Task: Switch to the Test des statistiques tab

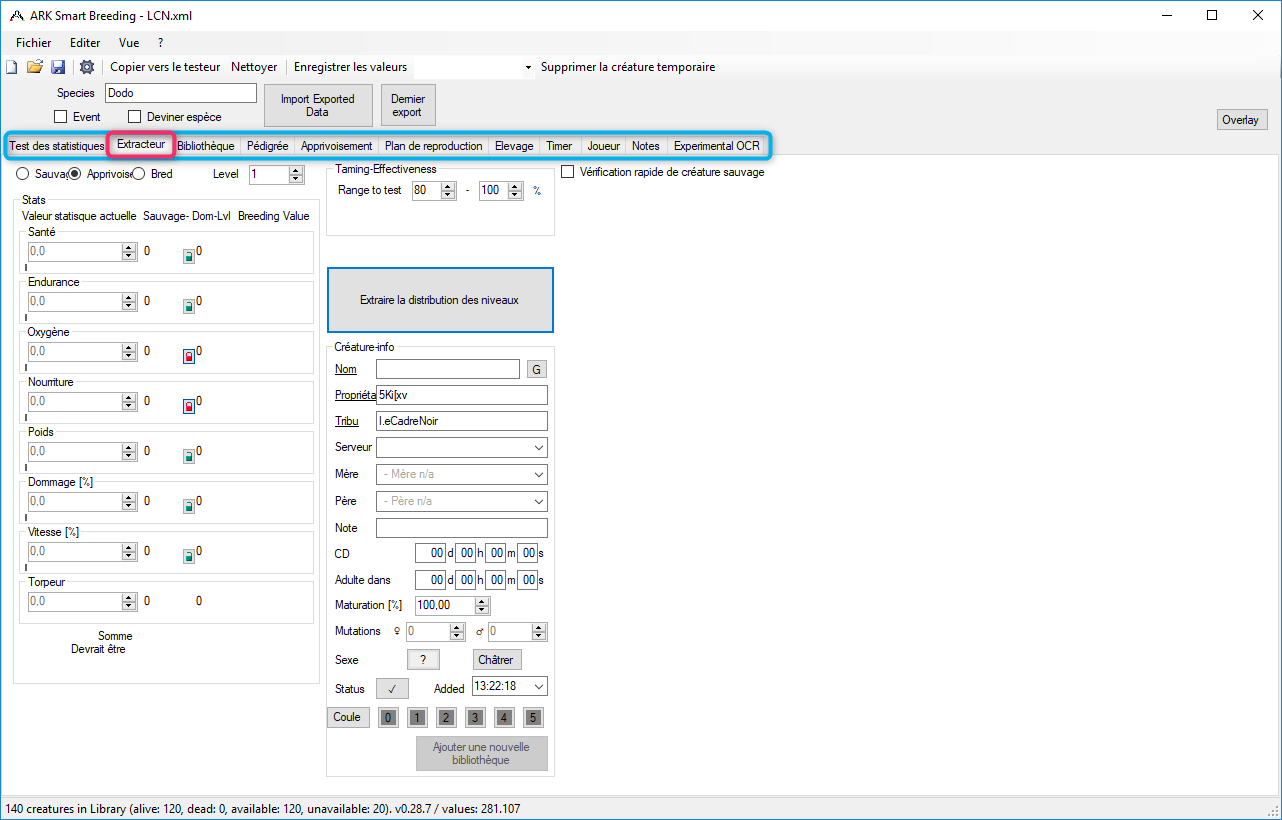Action: click(57, 146)
